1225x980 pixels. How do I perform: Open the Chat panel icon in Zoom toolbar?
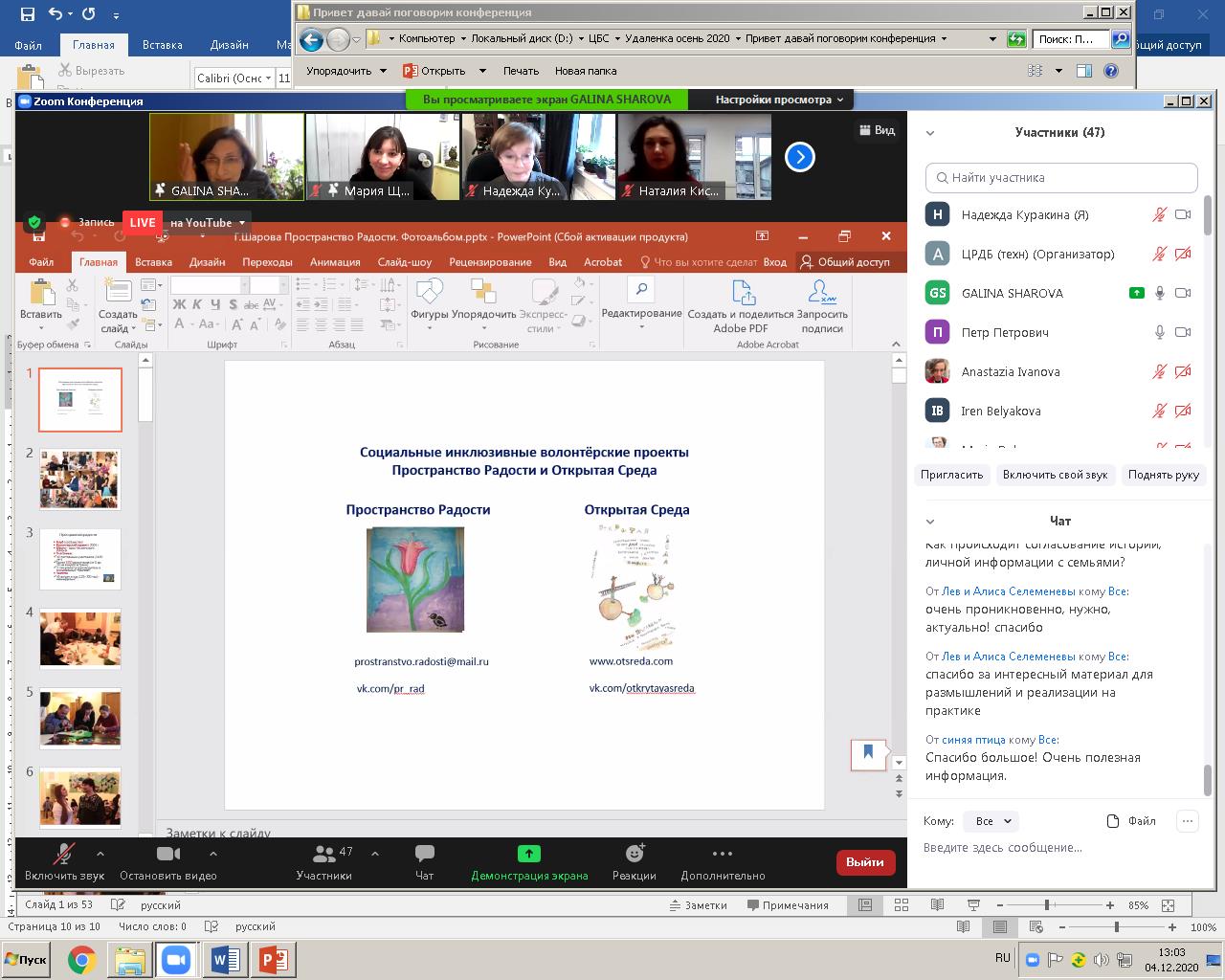[x=424, y=854]
